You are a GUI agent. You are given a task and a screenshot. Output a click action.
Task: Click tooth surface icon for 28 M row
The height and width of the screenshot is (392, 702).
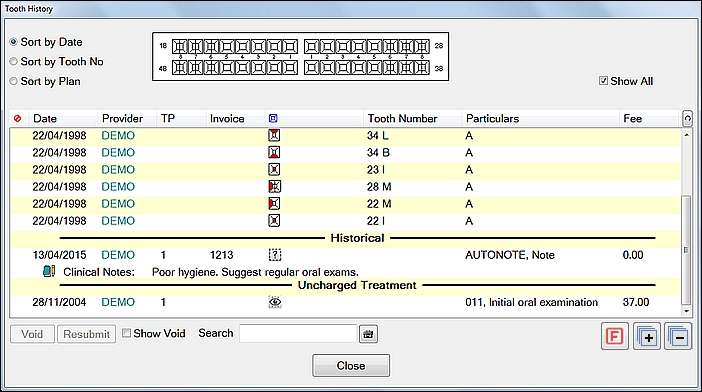(274, 186)
